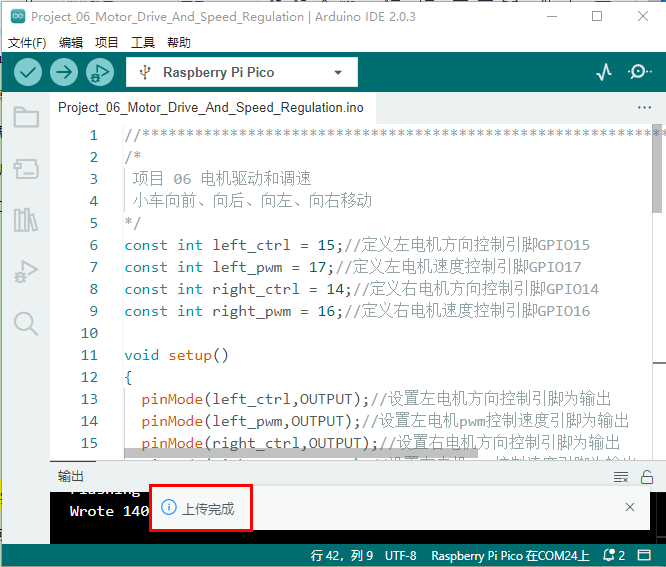Click the Upload arrow button

[x=64, y=72]
